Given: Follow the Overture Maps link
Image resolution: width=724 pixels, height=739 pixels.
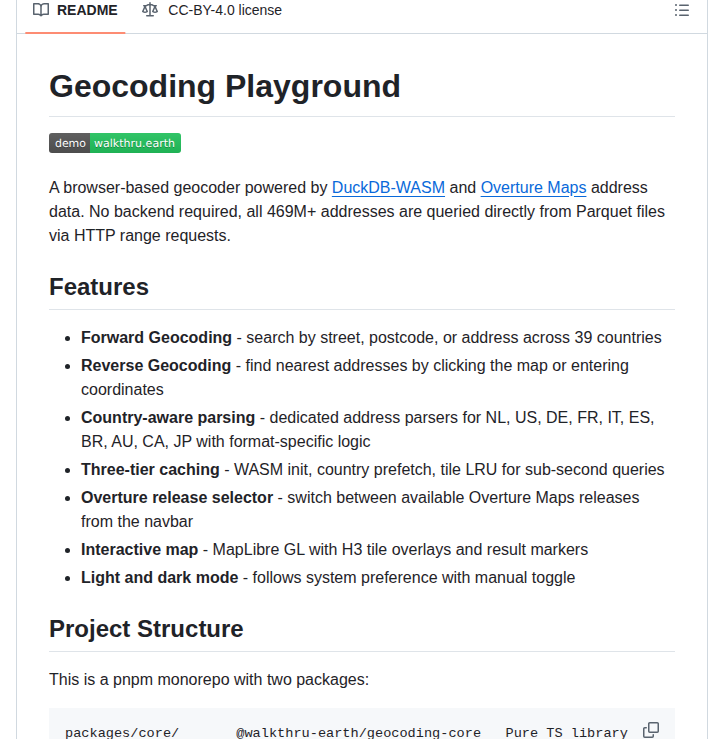Looking at the screenshot, I should (x=534, y=188).
